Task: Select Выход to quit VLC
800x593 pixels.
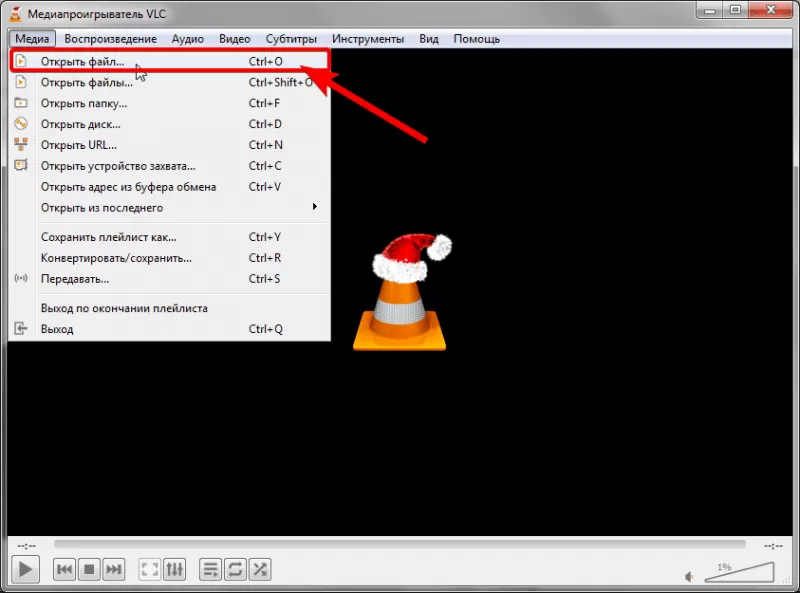Action: click(x=169, y=329)
